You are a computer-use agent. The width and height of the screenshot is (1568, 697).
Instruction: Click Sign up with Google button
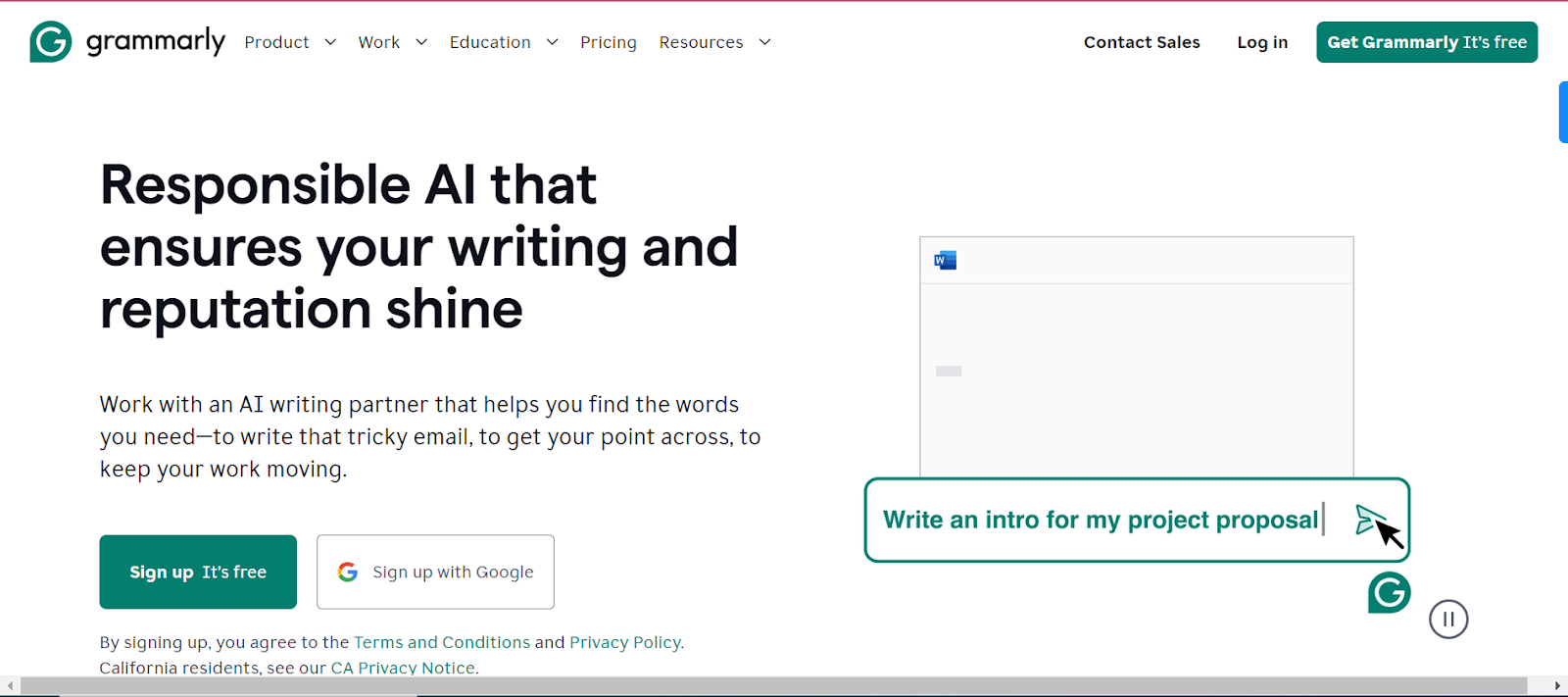(x=435, y=572)
